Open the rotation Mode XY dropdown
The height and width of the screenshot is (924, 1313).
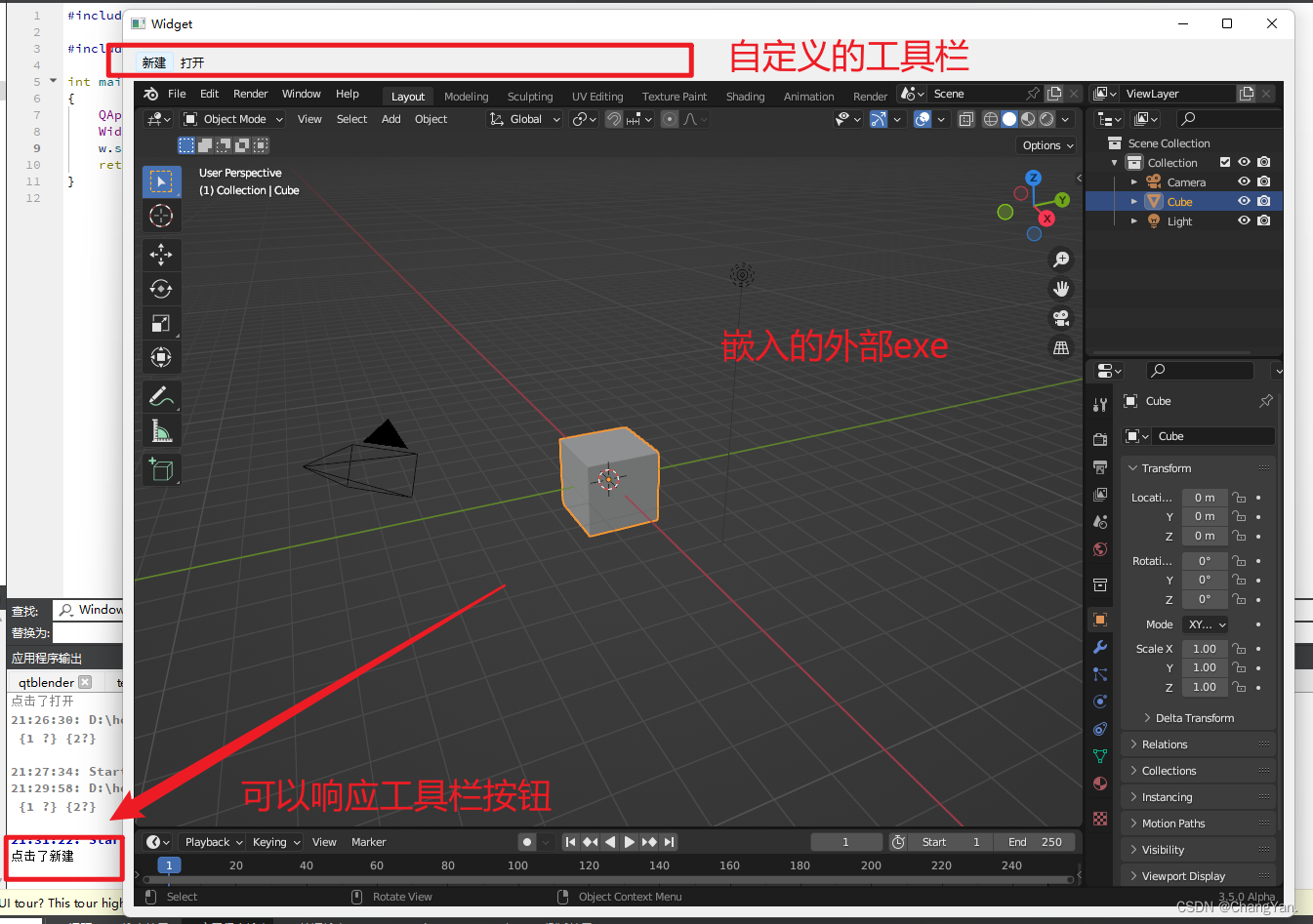[1207, 624]
